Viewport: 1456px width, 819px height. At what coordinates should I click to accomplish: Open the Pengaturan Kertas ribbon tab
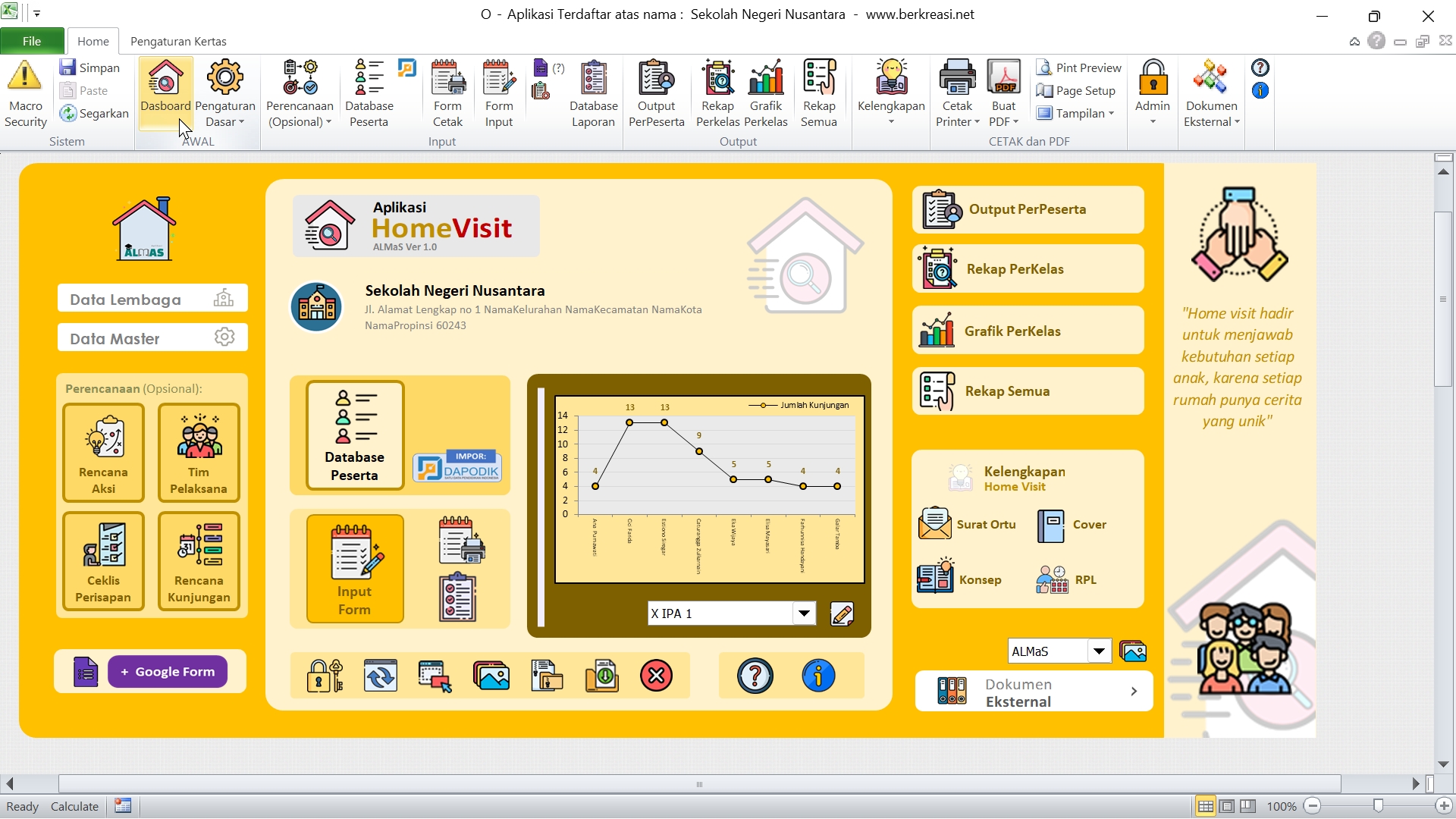(178, 41)
